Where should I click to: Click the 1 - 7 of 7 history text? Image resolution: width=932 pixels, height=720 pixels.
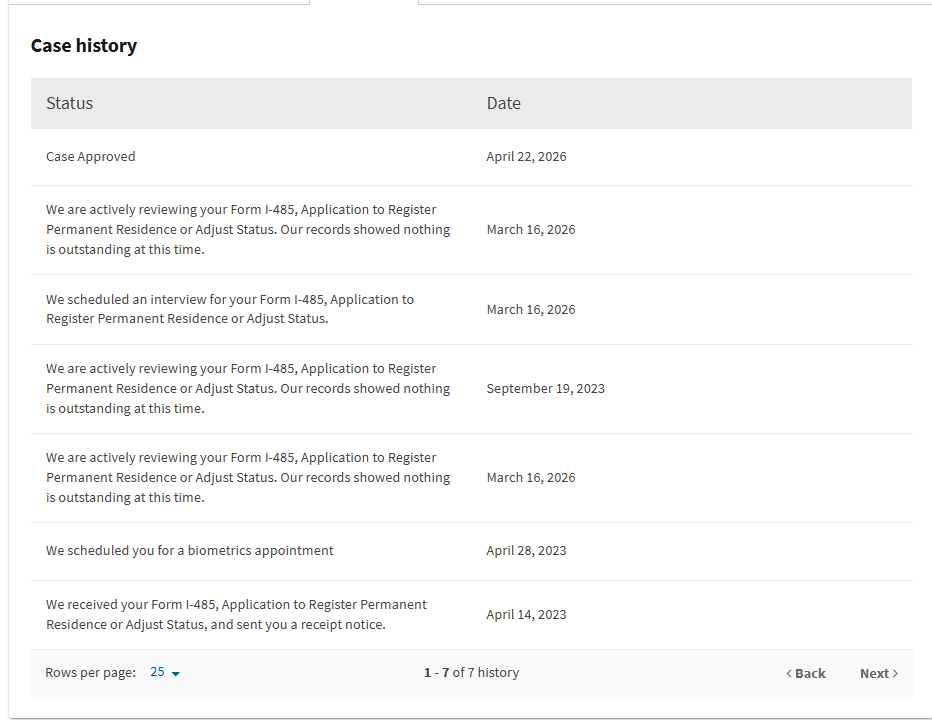point(471,672)
